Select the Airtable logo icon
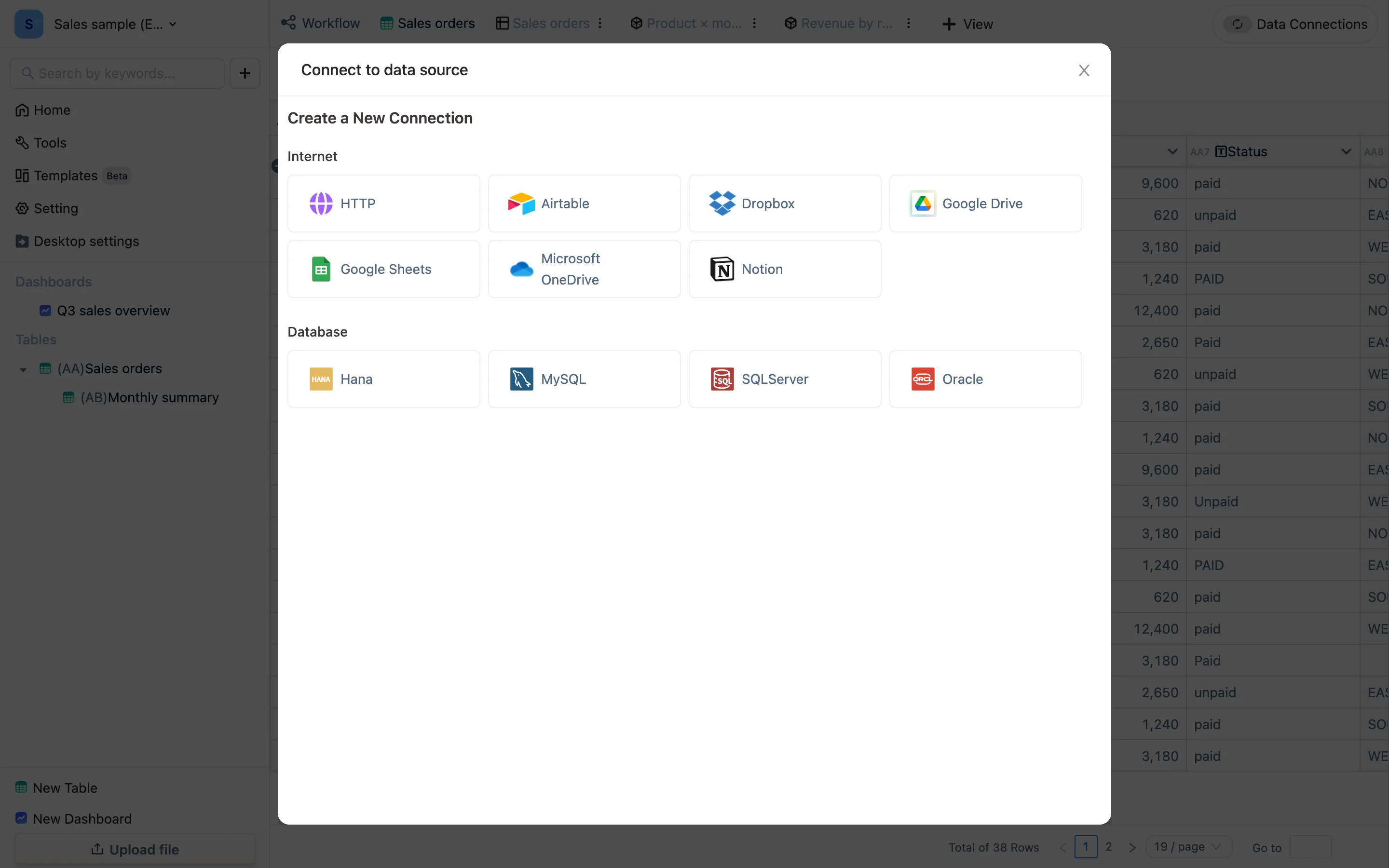This screenshot has width=1389, height=868. (521, 203)
